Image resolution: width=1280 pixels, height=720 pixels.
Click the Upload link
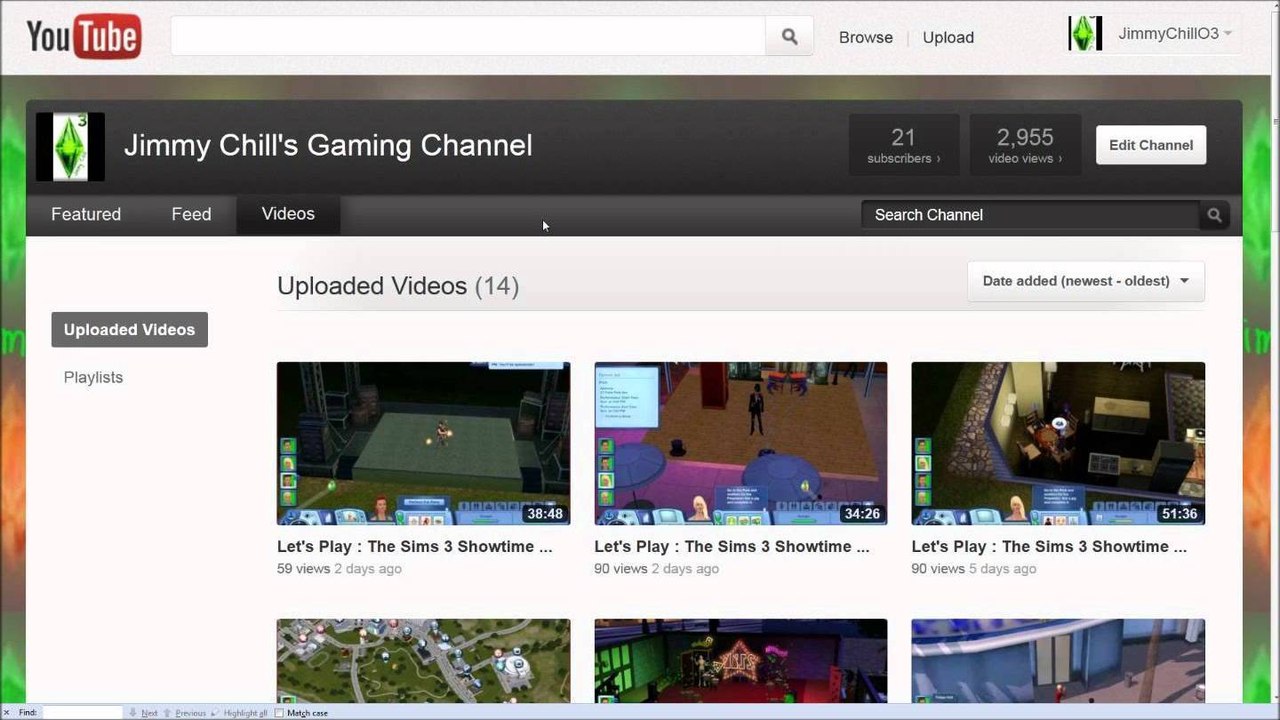coord(948,37)
